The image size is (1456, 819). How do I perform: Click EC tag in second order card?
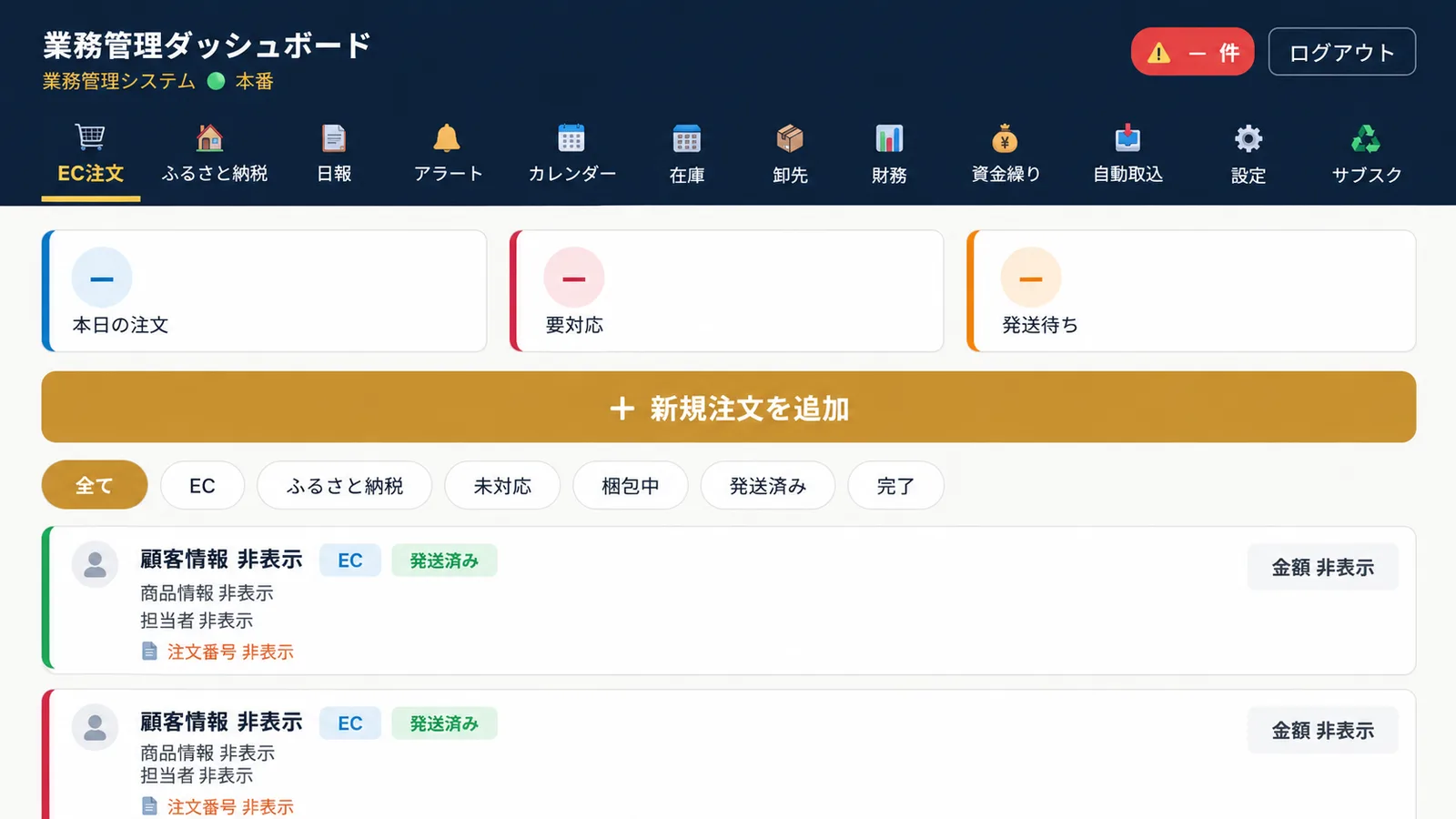[x=350, y=723]
